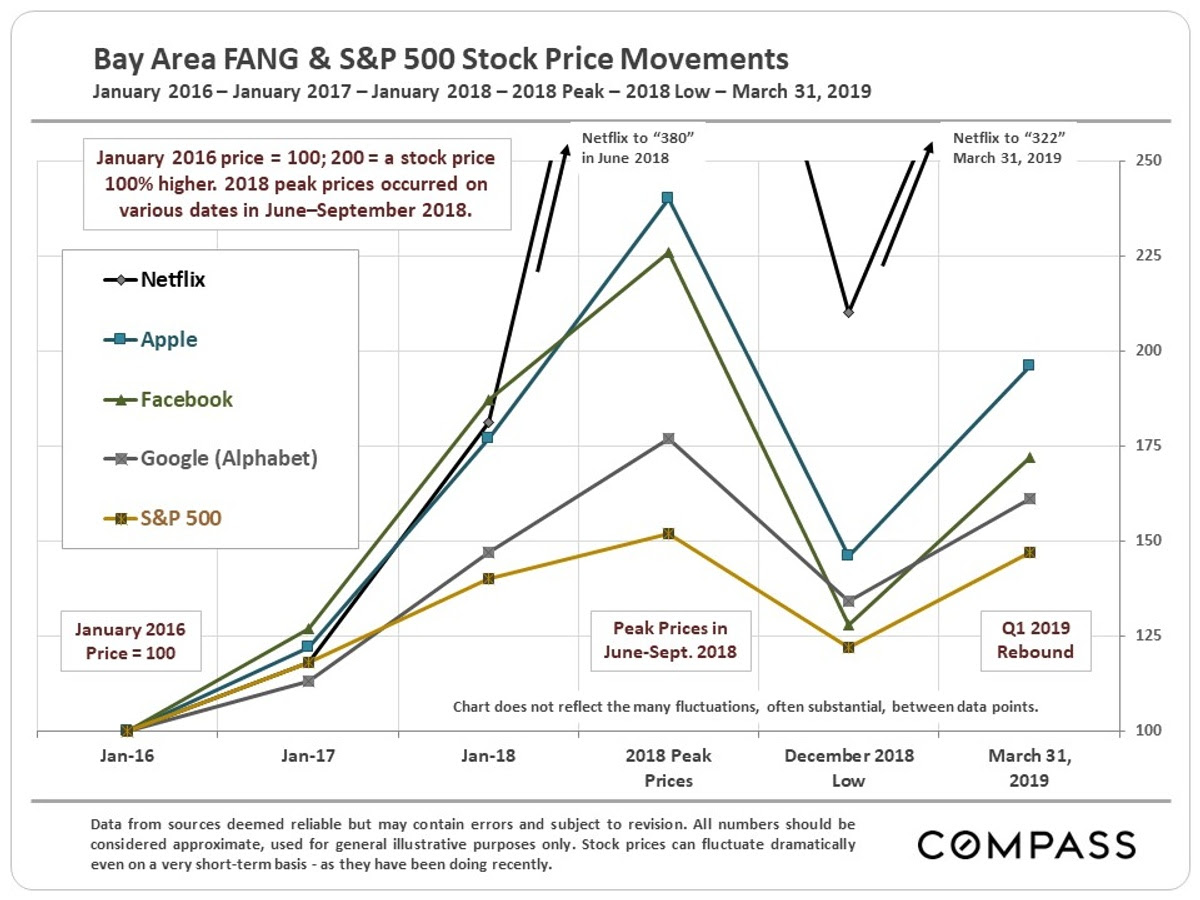The height and width of the screenshot is (900, 1200).
Task: Click the Netflix diamond marker in the legend
Action: [121, 280]
